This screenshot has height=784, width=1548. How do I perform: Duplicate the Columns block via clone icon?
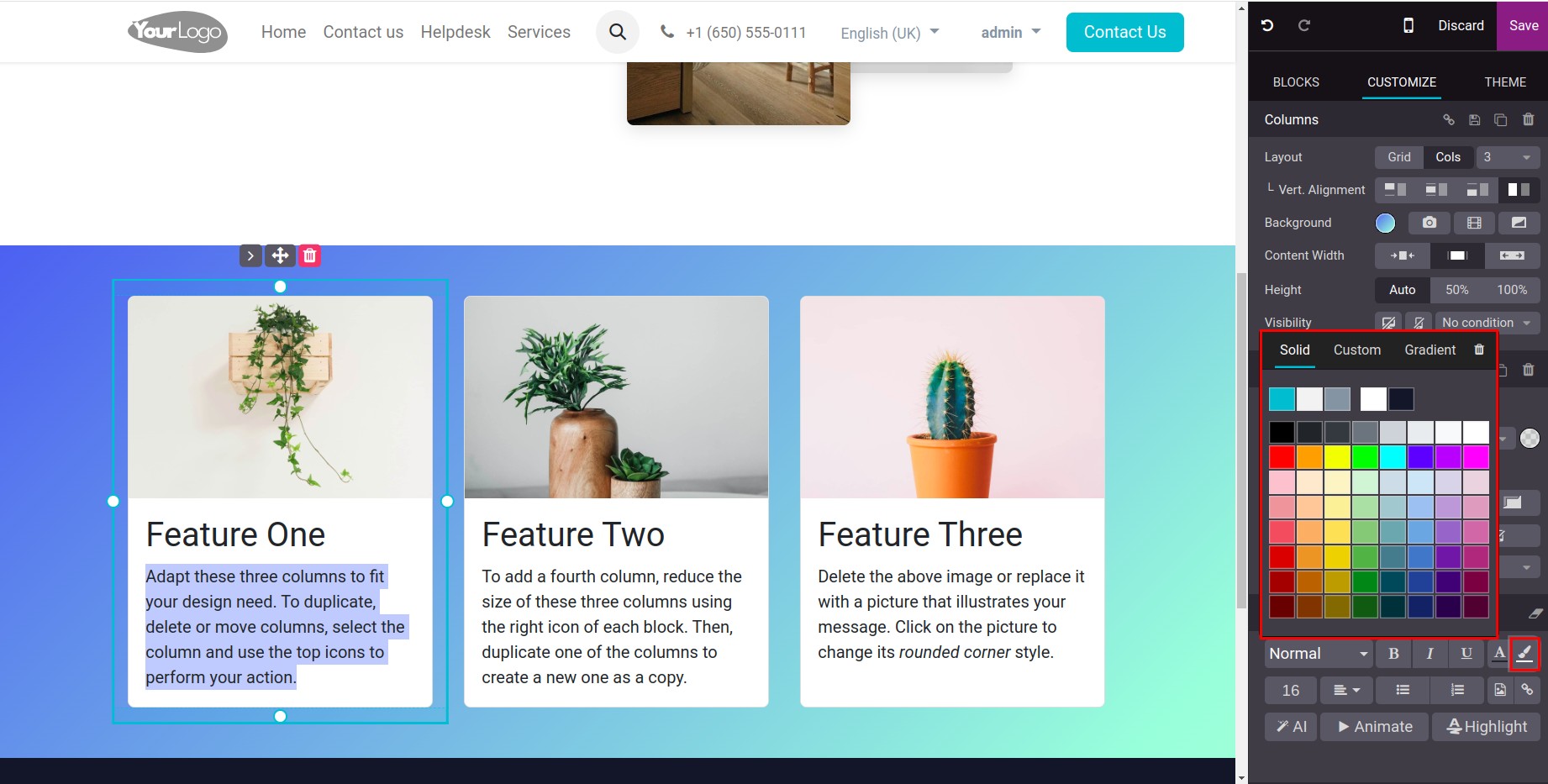tap(1500, 119)
